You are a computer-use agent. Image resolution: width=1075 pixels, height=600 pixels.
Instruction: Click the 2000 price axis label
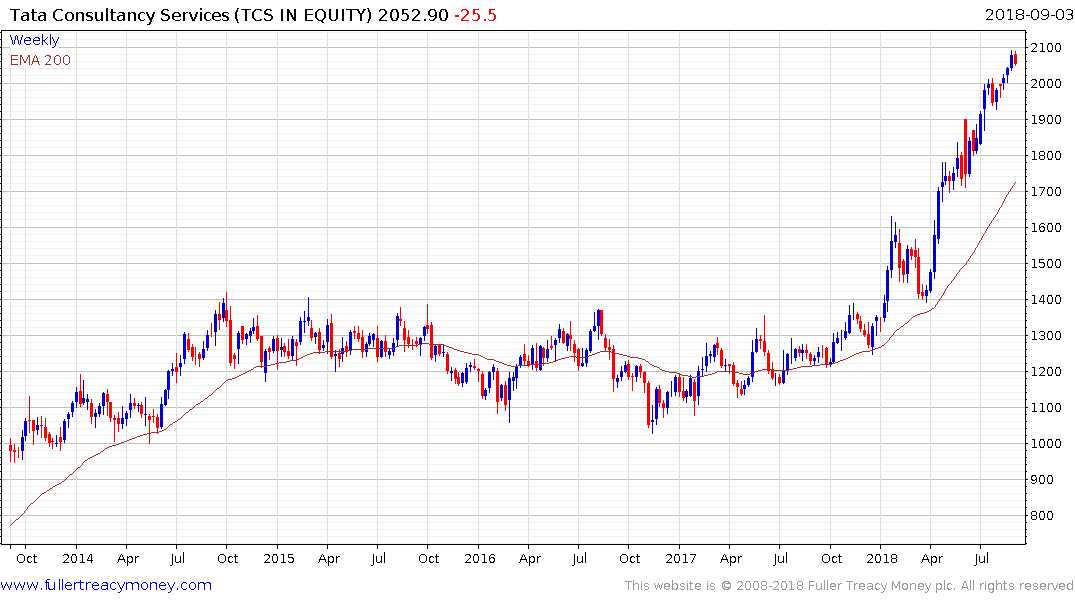click(x=1046, y=84)
